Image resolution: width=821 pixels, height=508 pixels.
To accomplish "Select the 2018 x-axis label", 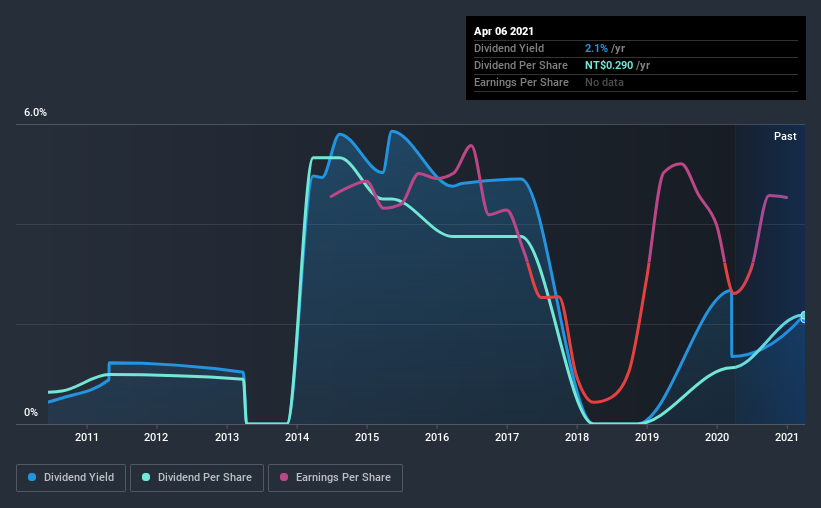I will pos(577,437).
